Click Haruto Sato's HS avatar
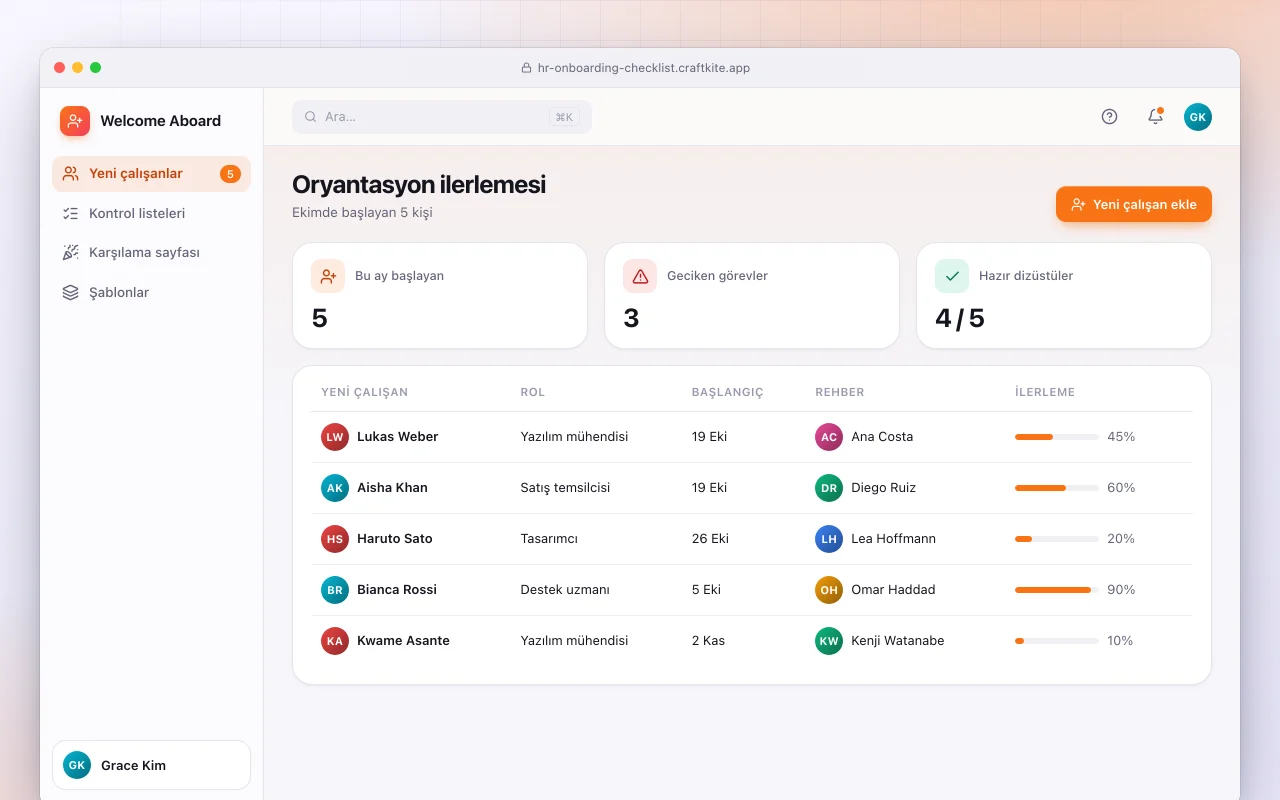 (335, 539)
